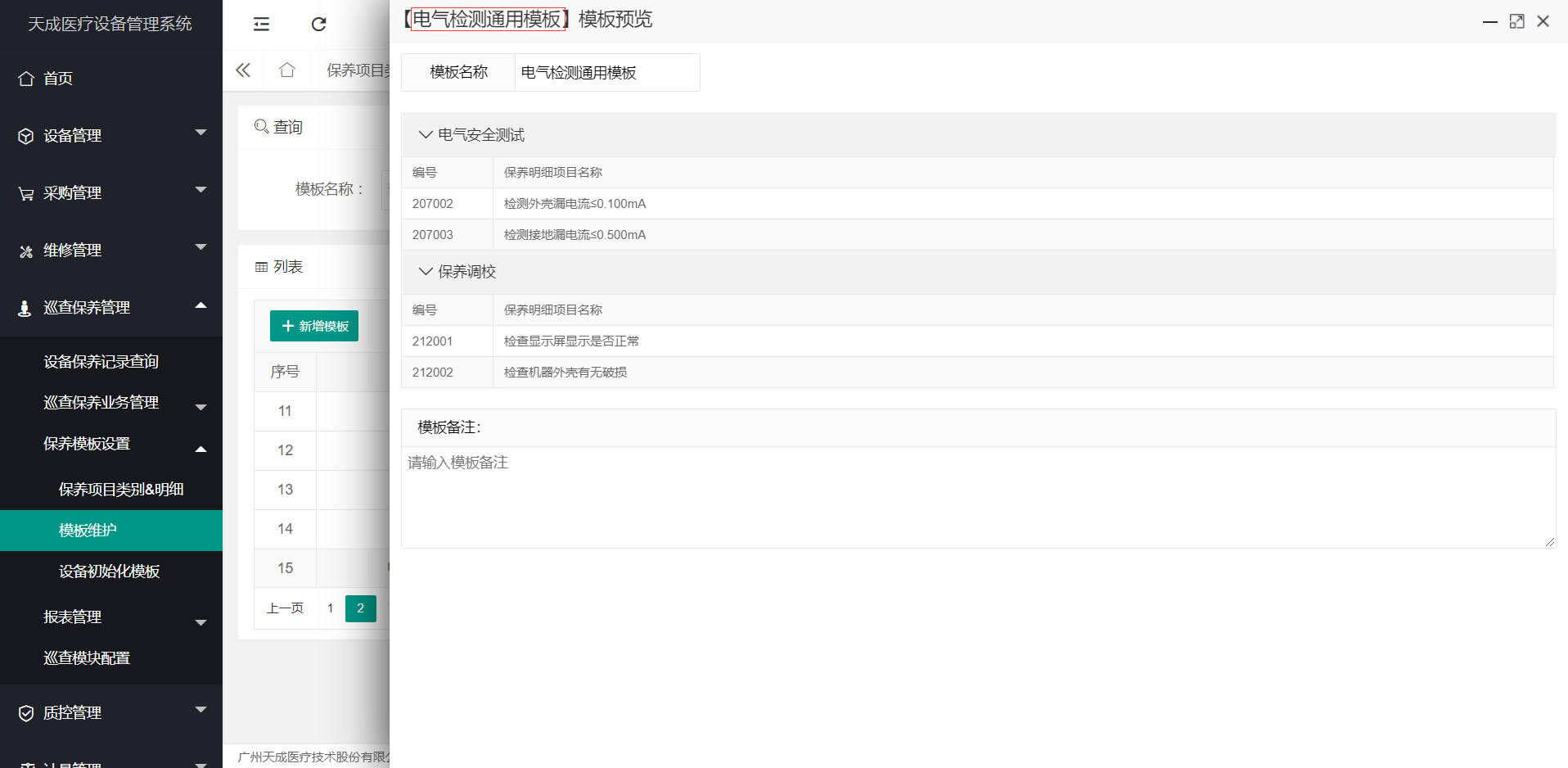Grab the textarea resize handle corner

click(1550, 542)
